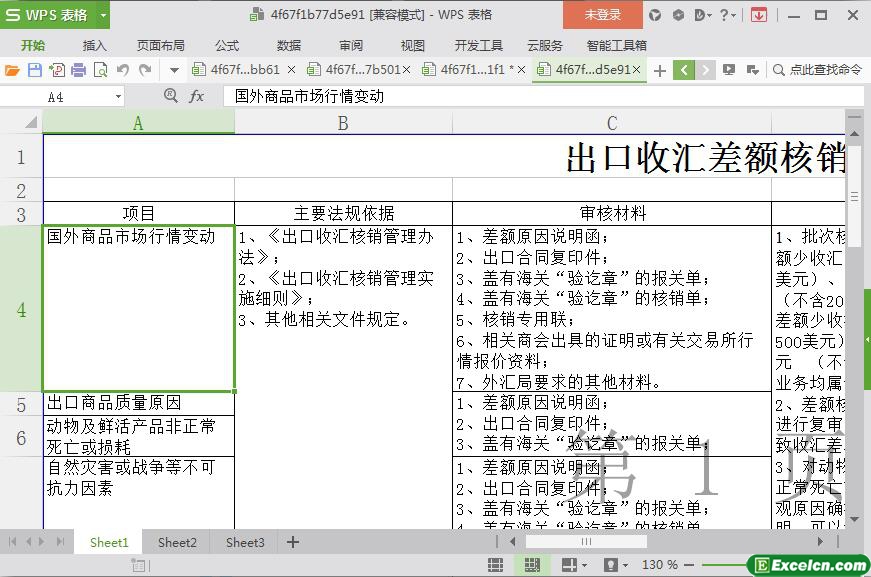Click the open folder icon in toolbar
The height and width of the screenshot is (577, 871).
pos(12,70)
